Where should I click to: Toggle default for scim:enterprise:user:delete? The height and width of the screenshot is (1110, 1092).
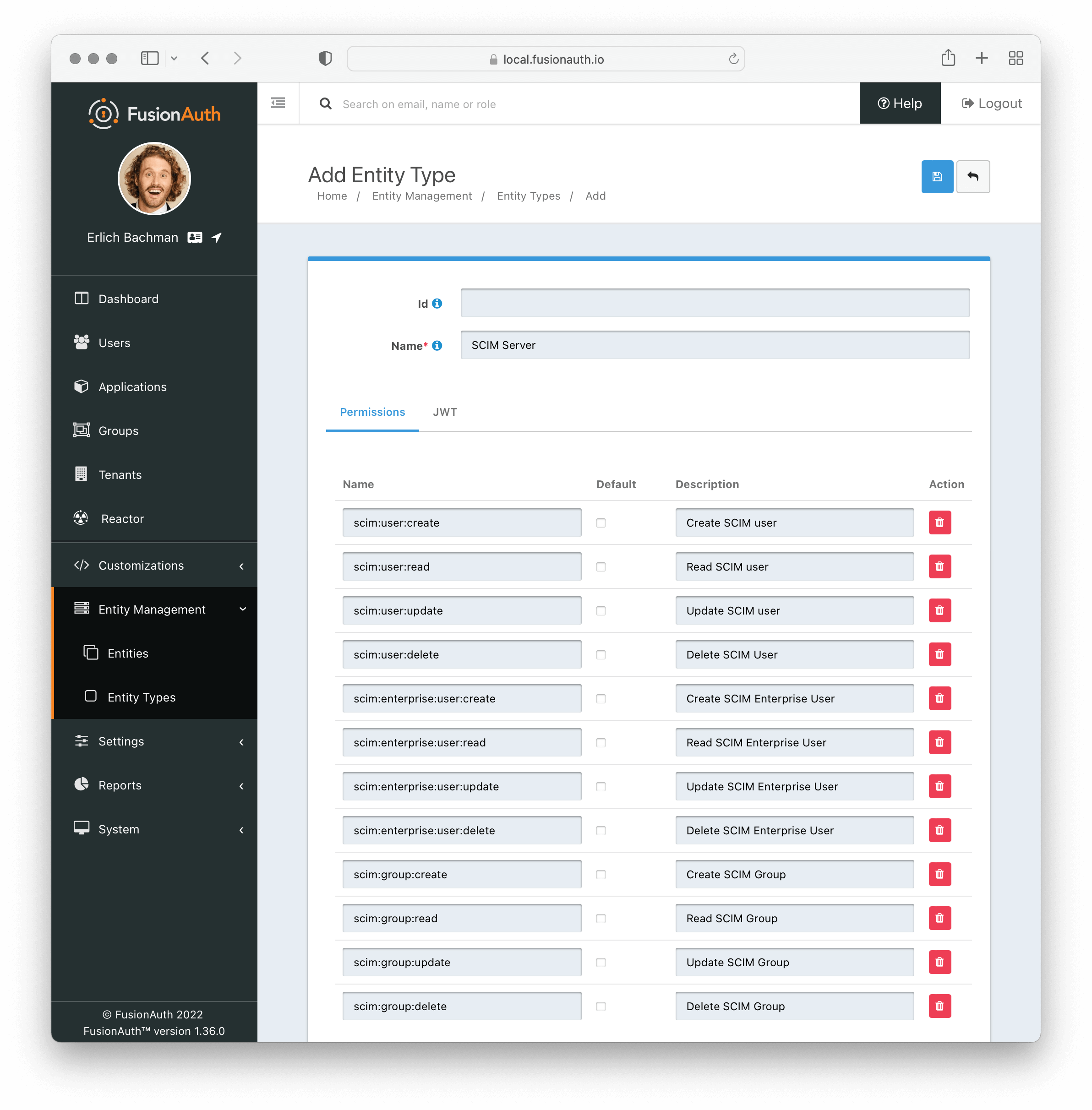click(601, 831)
